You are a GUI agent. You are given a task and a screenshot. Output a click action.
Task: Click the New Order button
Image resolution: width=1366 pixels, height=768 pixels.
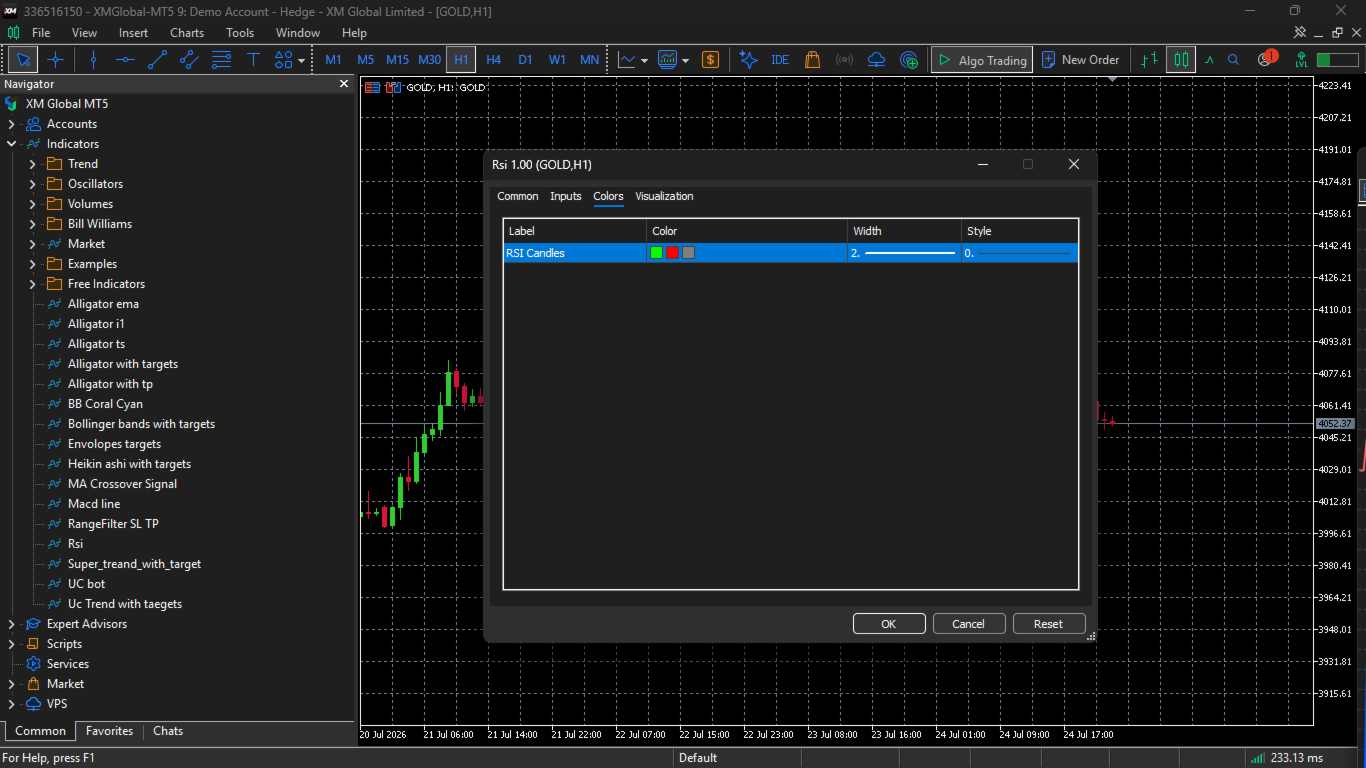tap(1080, 60)
